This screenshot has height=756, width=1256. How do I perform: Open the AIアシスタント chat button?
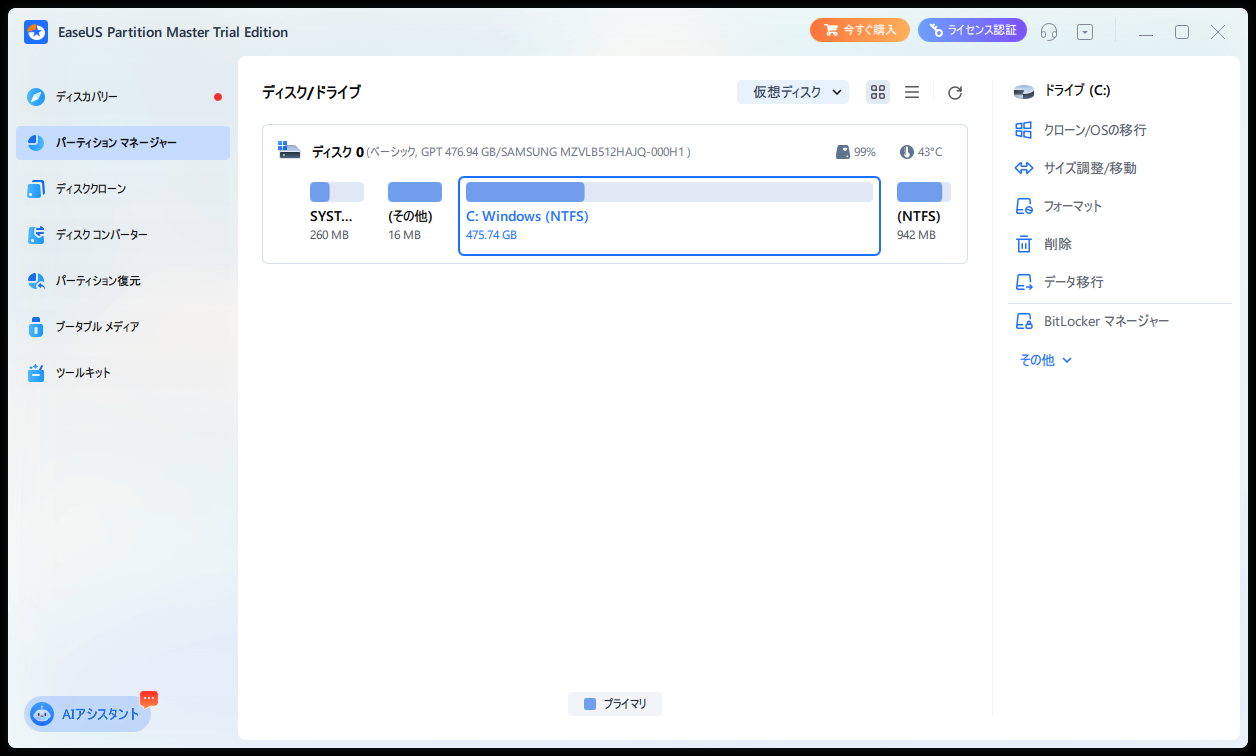coord(88,714)
